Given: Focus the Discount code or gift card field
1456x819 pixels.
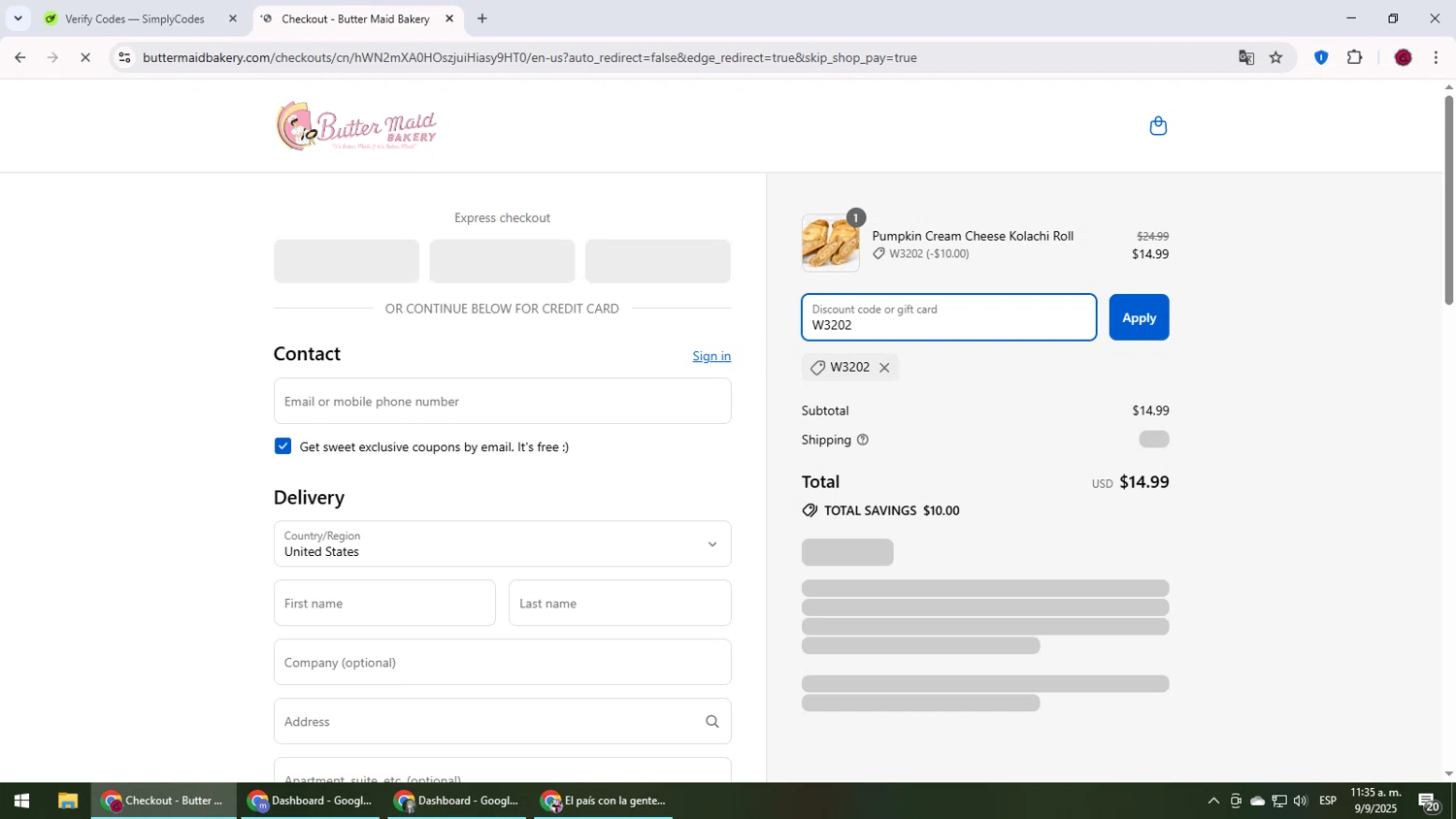Looking at the screenshot, I should coord(948,317).
